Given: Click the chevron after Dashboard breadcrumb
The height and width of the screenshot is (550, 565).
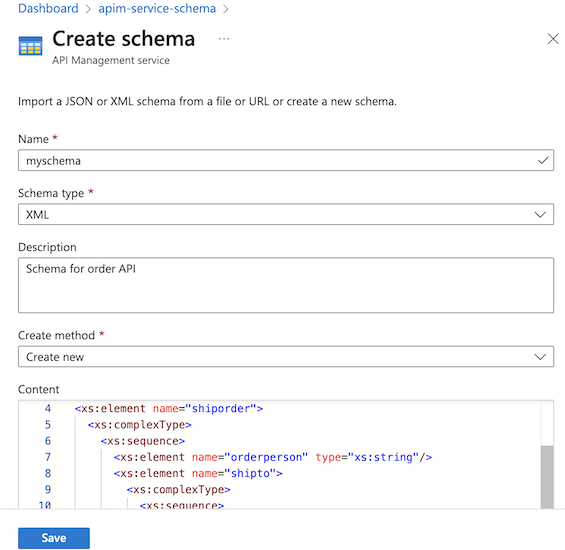Looking at the screenshot, I should (x=88, y=9).
